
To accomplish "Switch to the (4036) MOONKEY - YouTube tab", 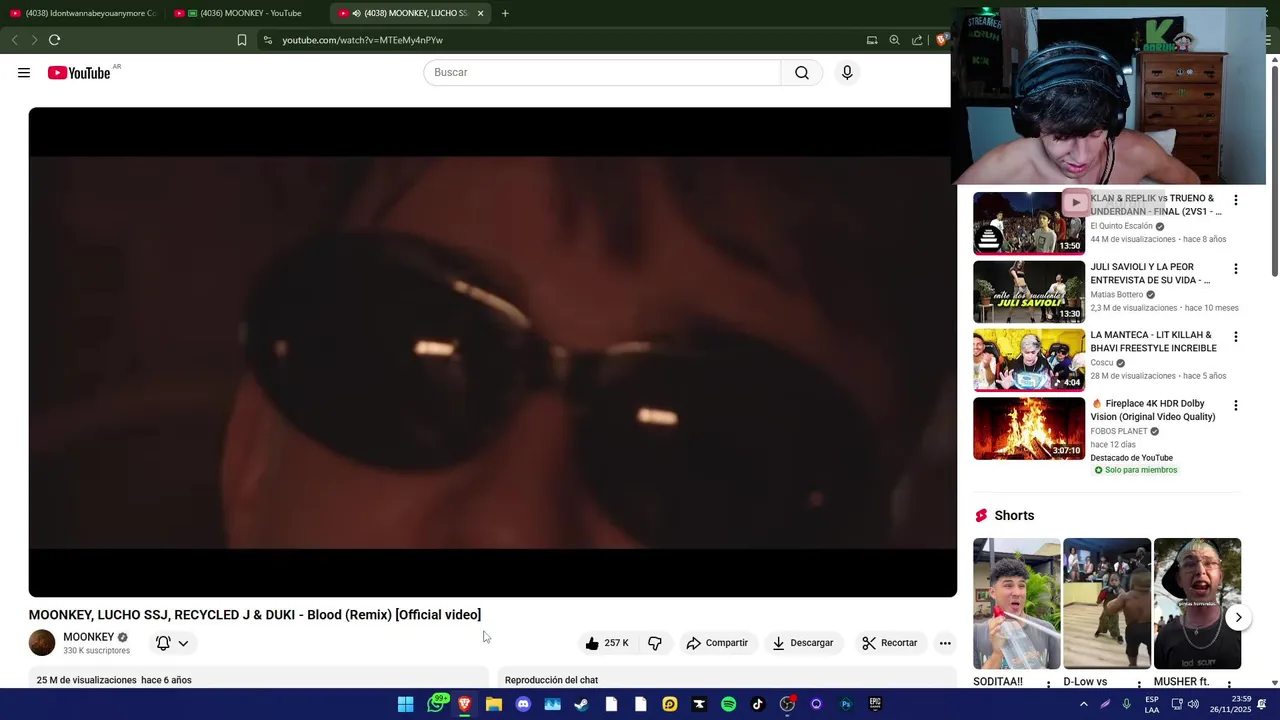I will coord(245,13).
